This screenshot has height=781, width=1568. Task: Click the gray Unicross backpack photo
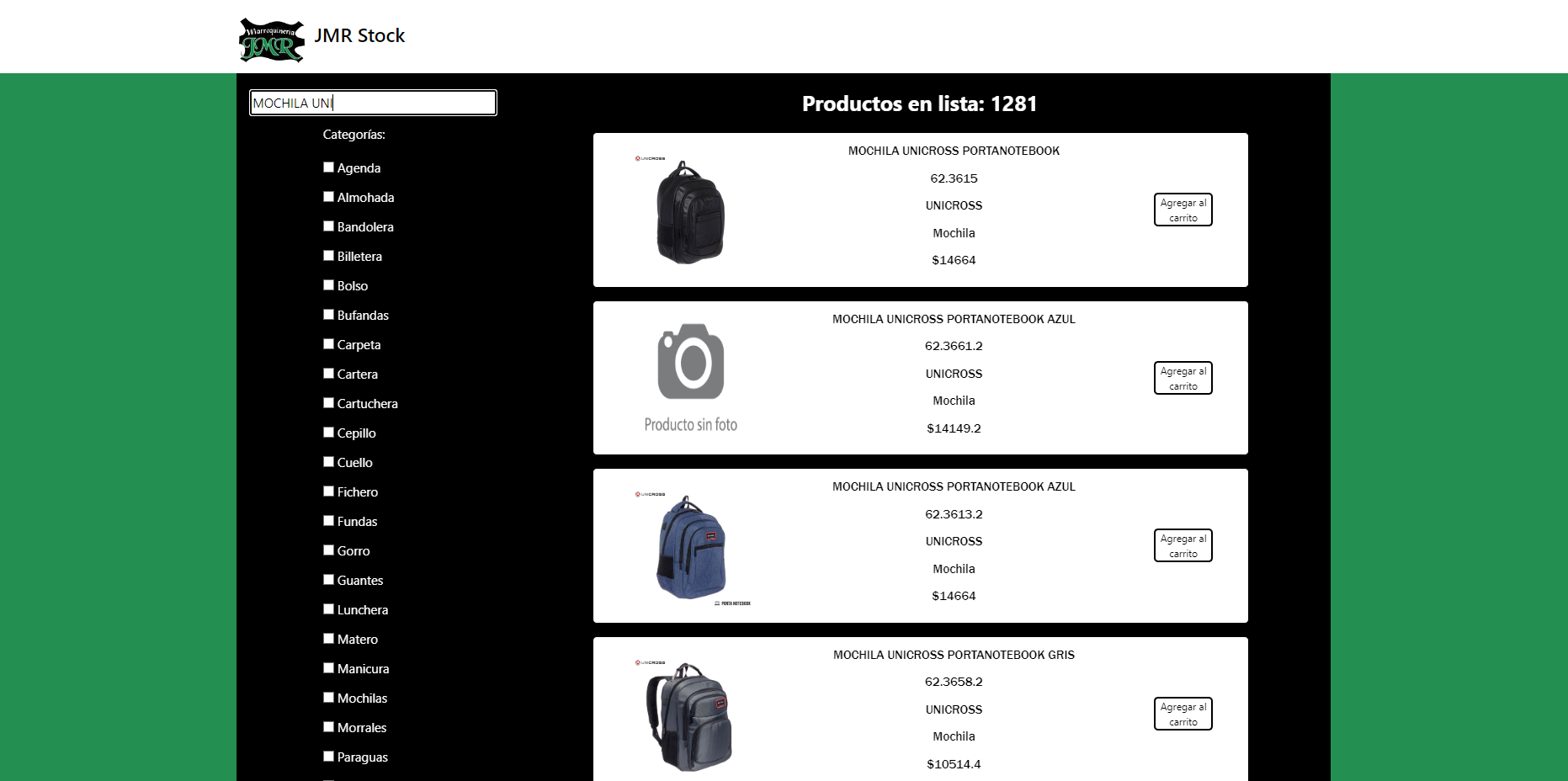pos(690,717)
